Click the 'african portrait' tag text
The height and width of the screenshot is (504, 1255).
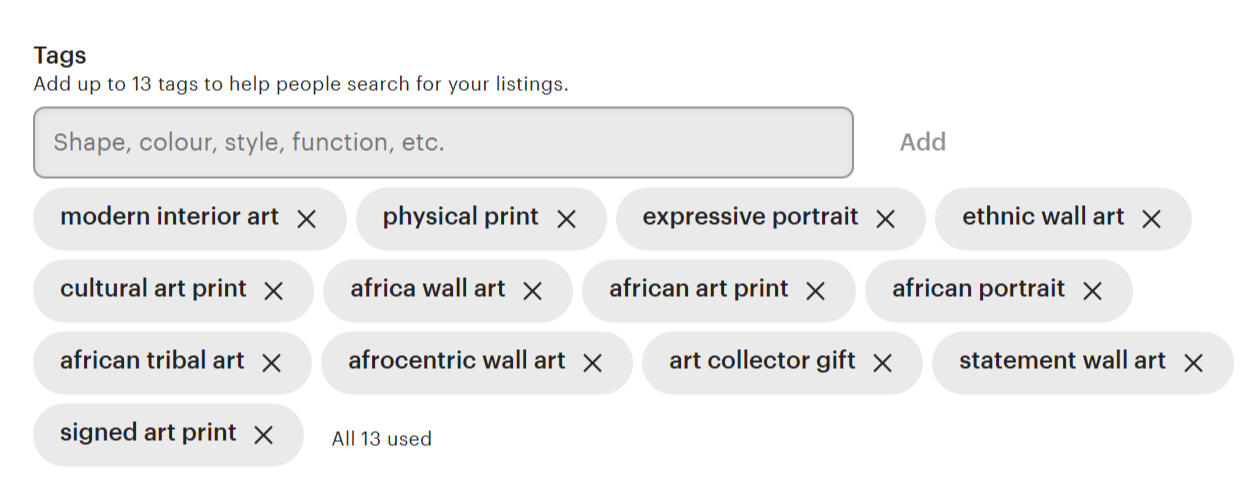(x=978, y=289)
